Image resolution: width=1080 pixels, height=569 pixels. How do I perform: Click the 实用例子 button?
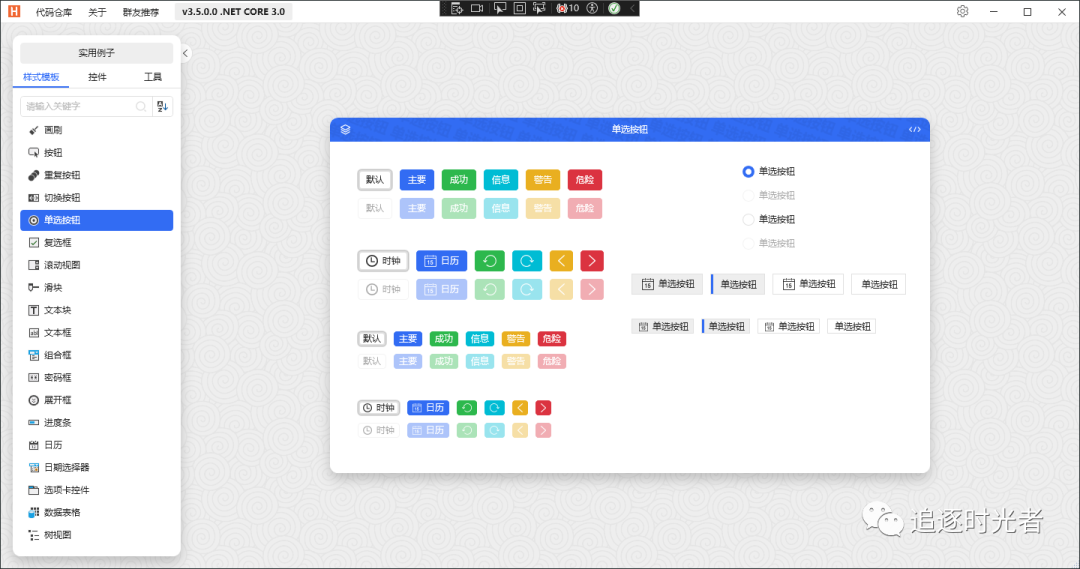click(x=96, y=53)
